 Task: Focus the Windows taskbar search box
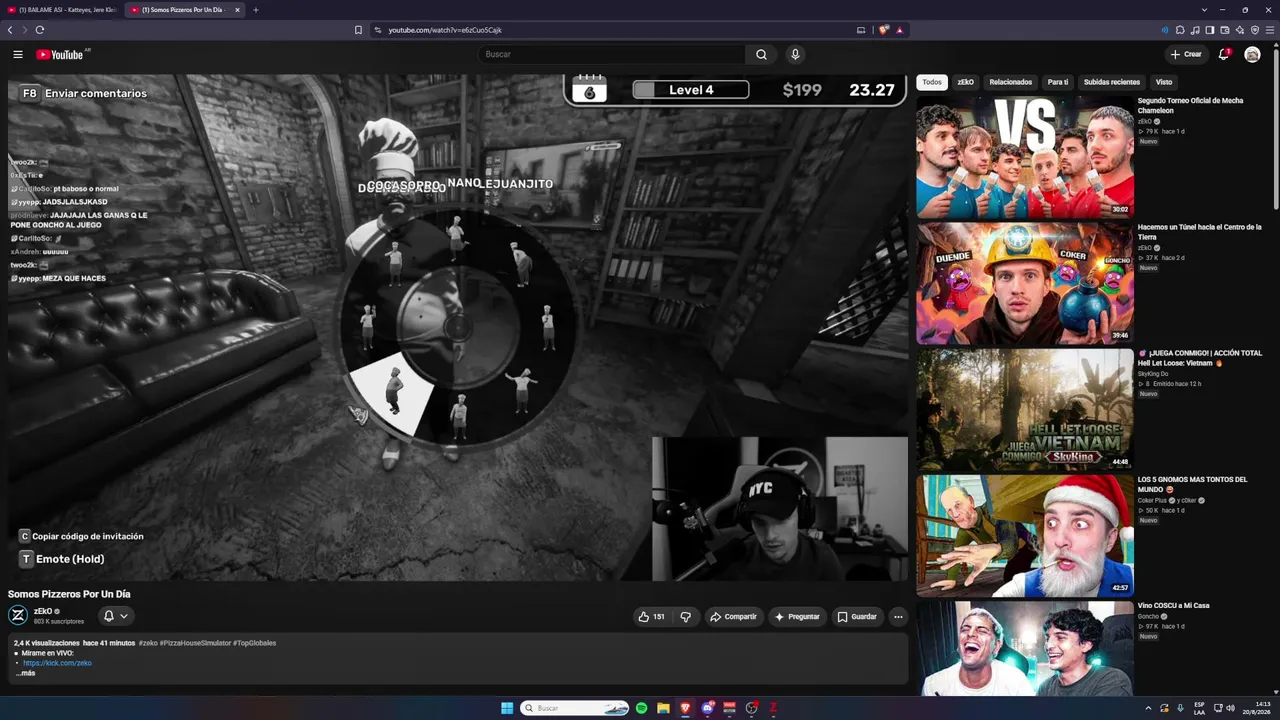[x=575, y=708]
